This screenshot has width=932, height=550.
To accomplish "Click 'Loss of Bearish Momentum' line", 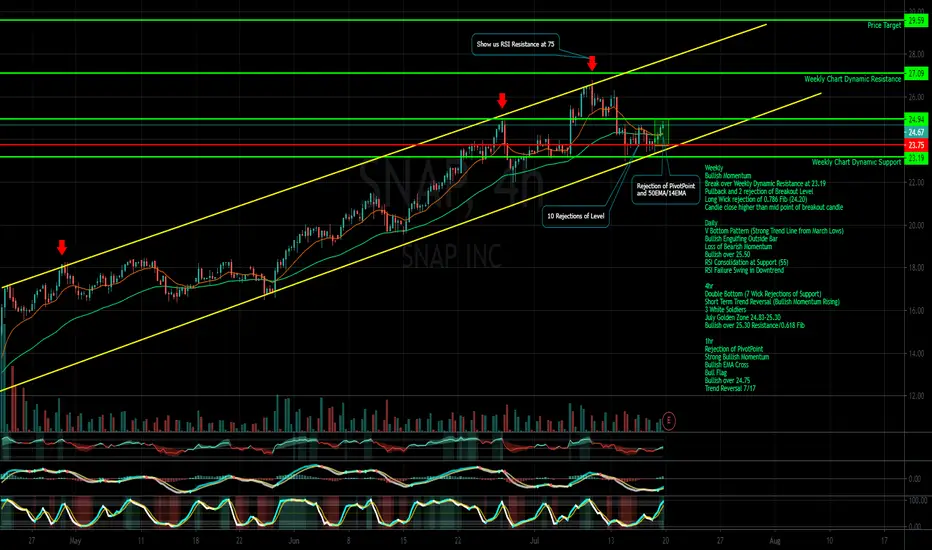I will pyautogui.click(x=738, y=246).
